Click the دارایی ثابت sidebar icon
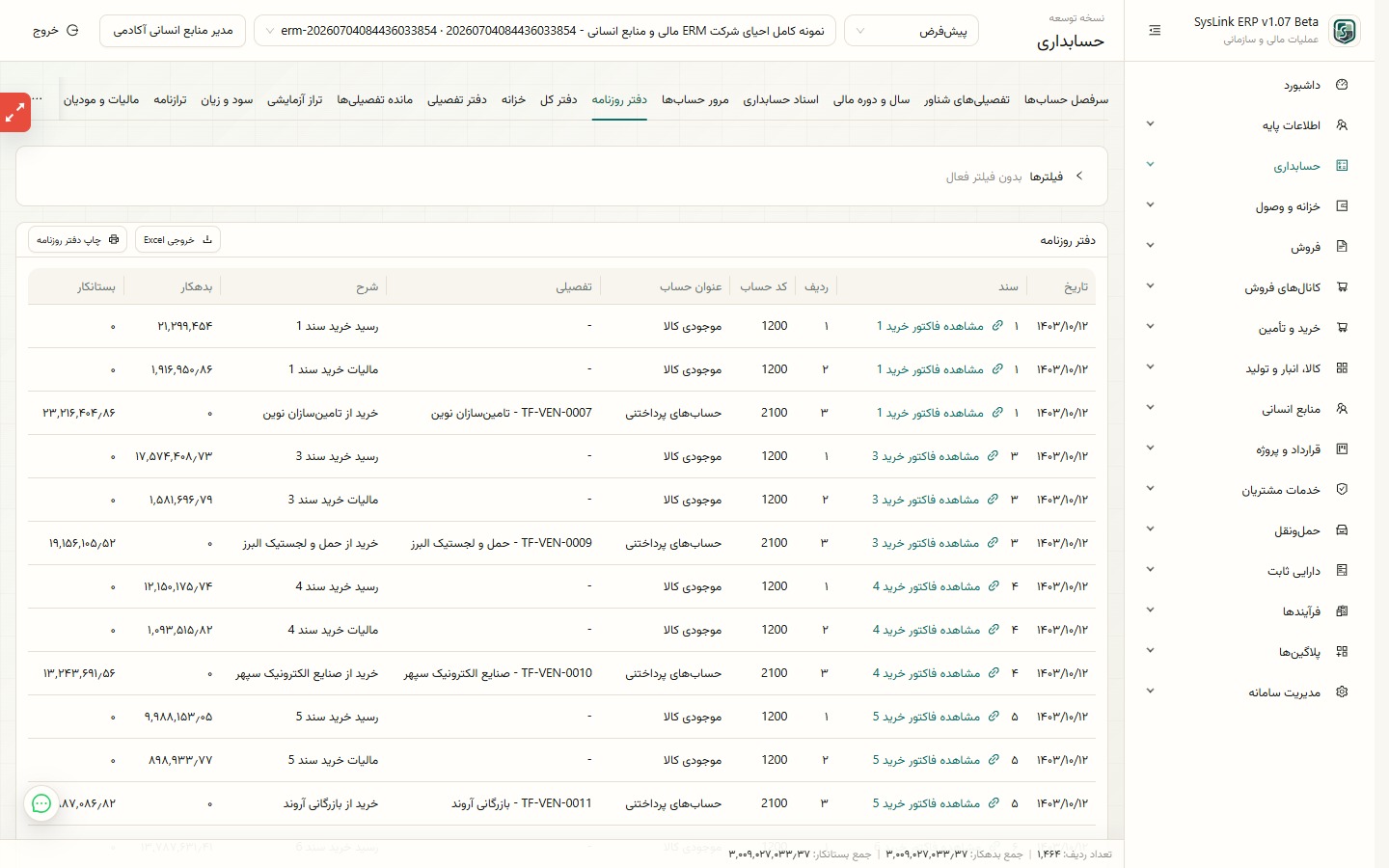 (x=1342, y=571)
